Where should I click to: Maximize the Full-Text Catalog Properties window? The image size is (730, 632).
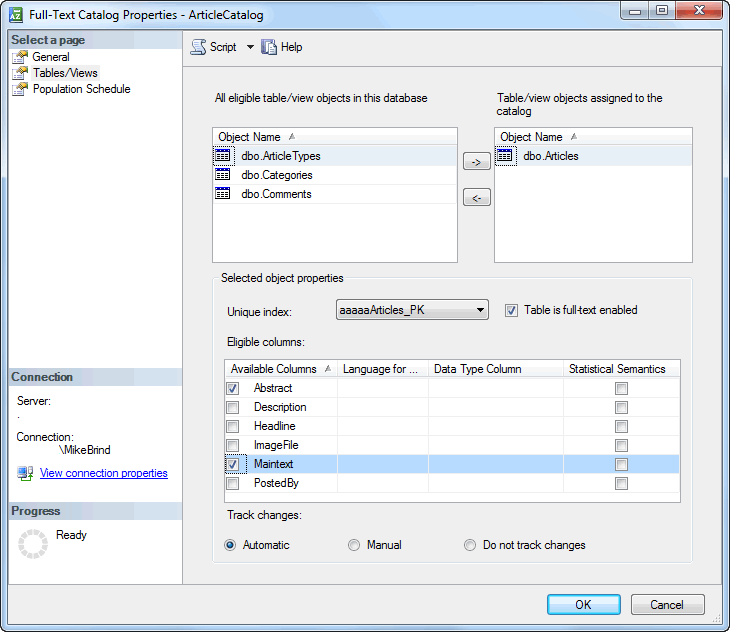[662, 10]
